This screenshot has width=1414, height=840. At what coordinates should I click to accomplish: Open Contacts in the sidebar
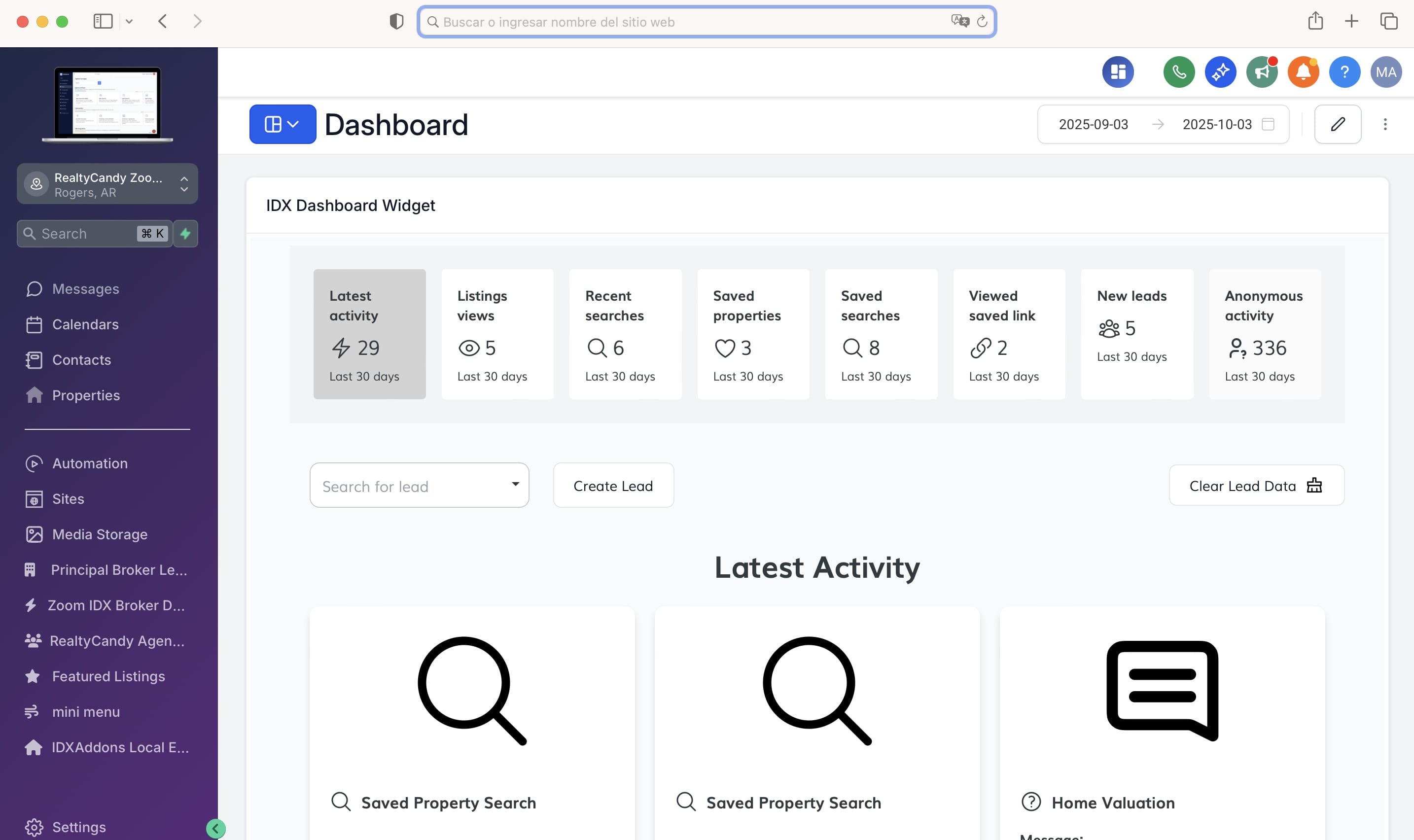81,360
